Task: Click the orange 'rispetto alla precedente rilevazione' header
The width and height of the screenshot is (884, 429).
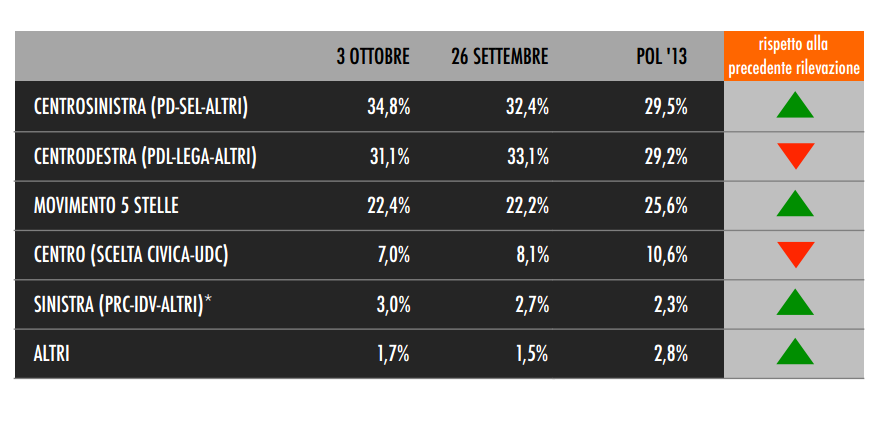Action: tap(794, 56)
